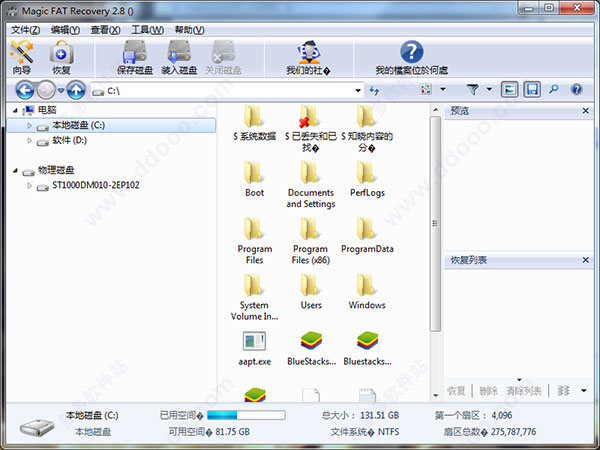The image size is (600, 450).
Task: Click the 保存磁盘 save disk icon
Action: point(135,57)
